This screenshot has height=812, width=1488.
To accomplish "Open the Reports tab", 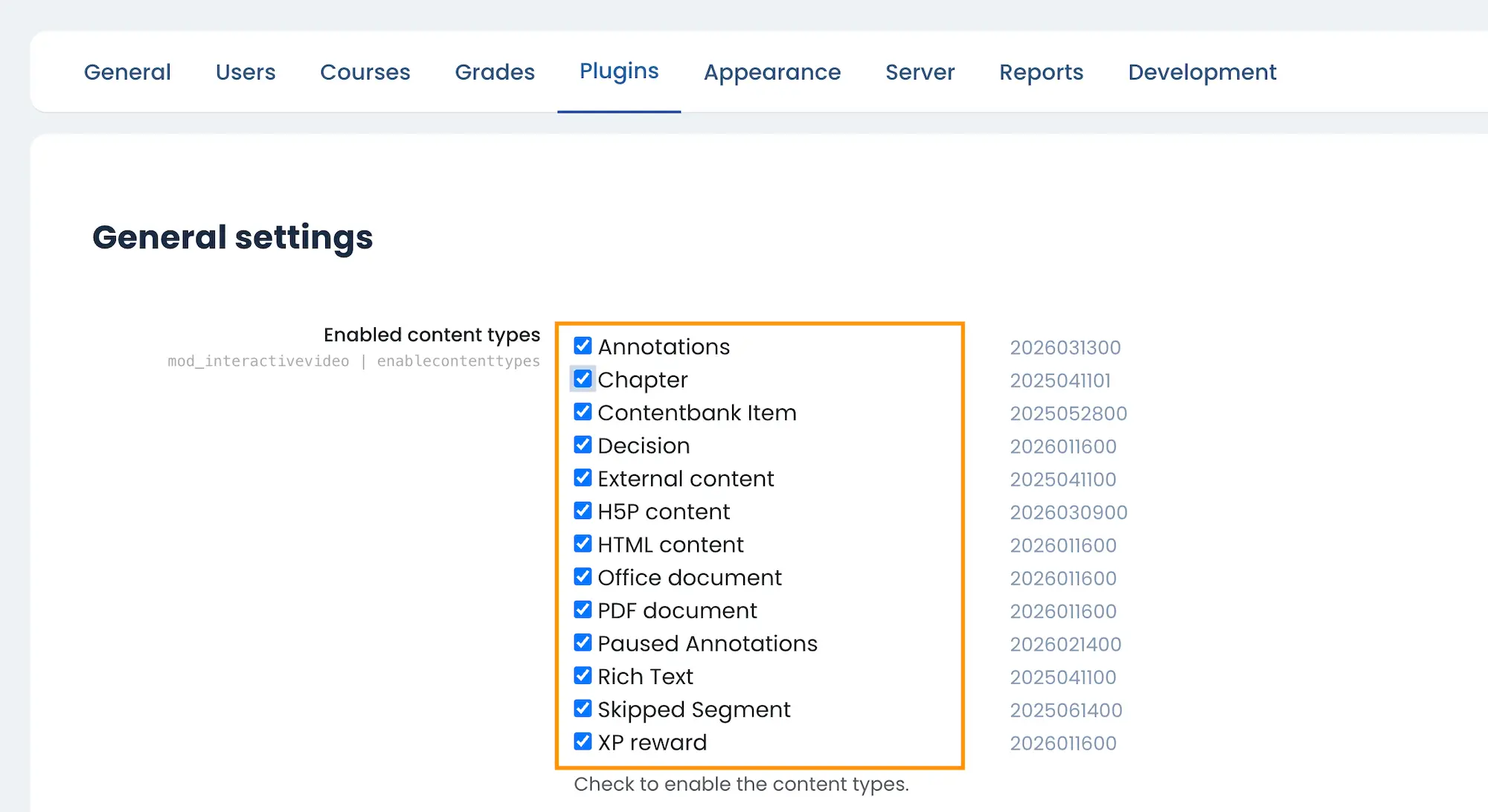I will (x=1041, y=72).
